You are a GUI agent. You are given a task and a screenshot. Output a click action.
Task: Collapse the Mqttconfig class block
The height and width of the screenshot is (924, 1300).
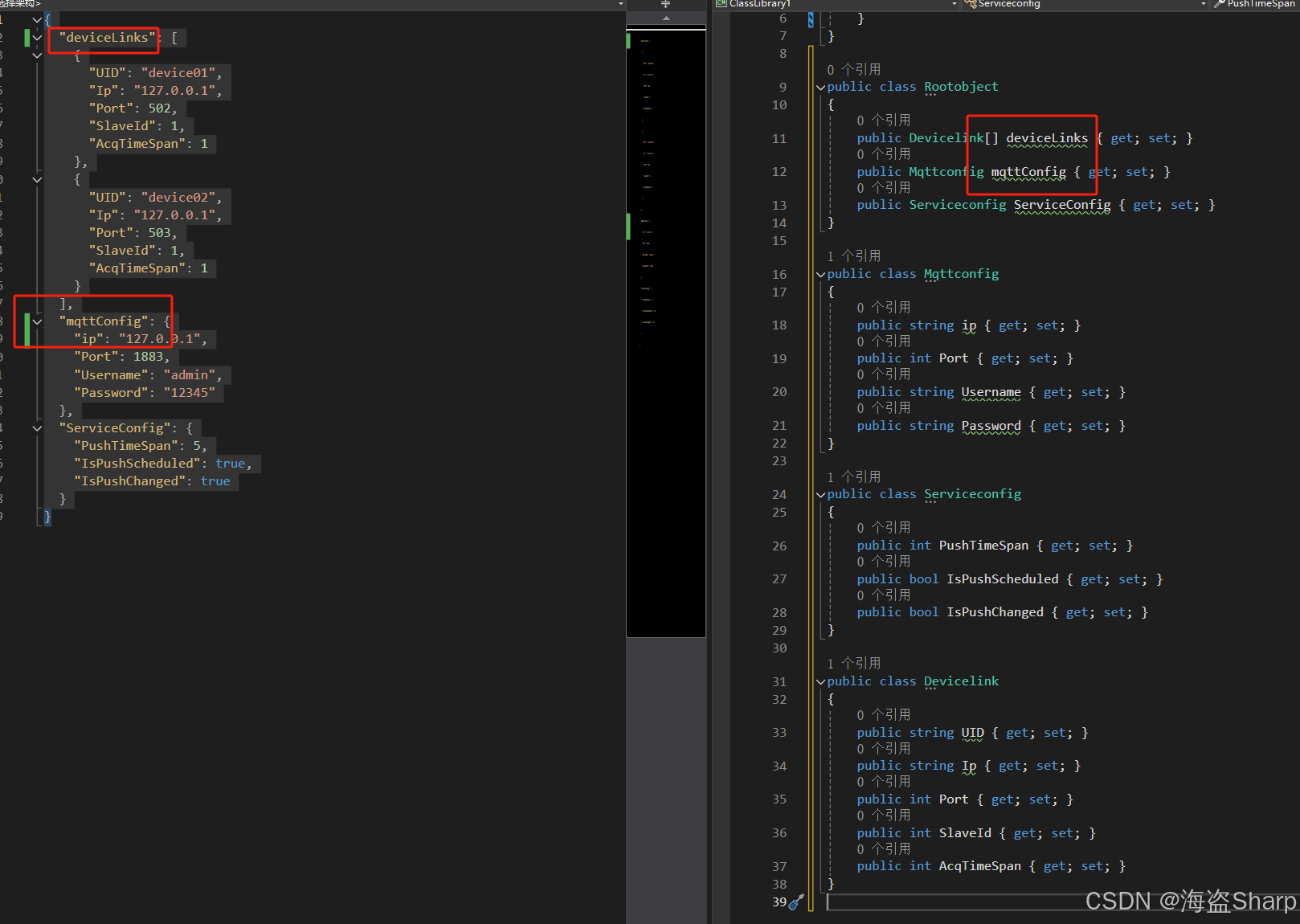click(x=820, y=275)
